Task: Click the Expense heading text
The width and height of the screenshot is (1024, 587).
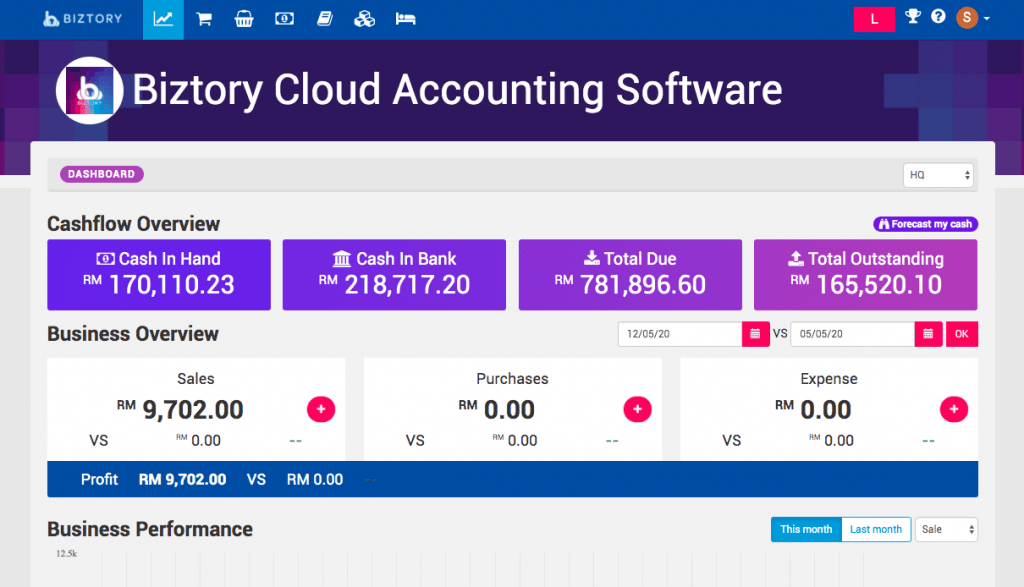Action: pyautogui.click(x=829, y=379)
